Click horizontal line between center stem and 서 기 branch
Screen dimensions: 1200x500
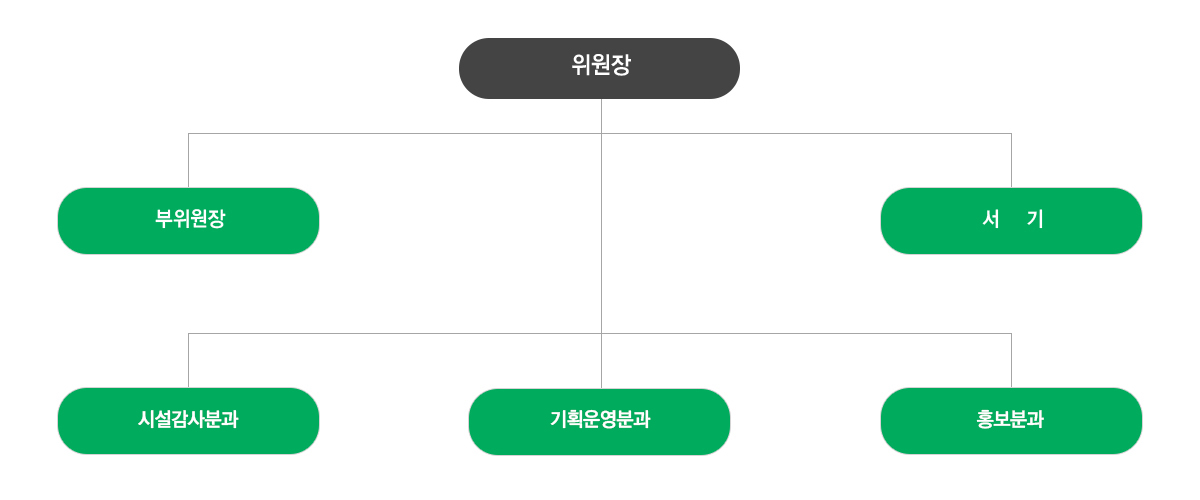tap(806, 133)
